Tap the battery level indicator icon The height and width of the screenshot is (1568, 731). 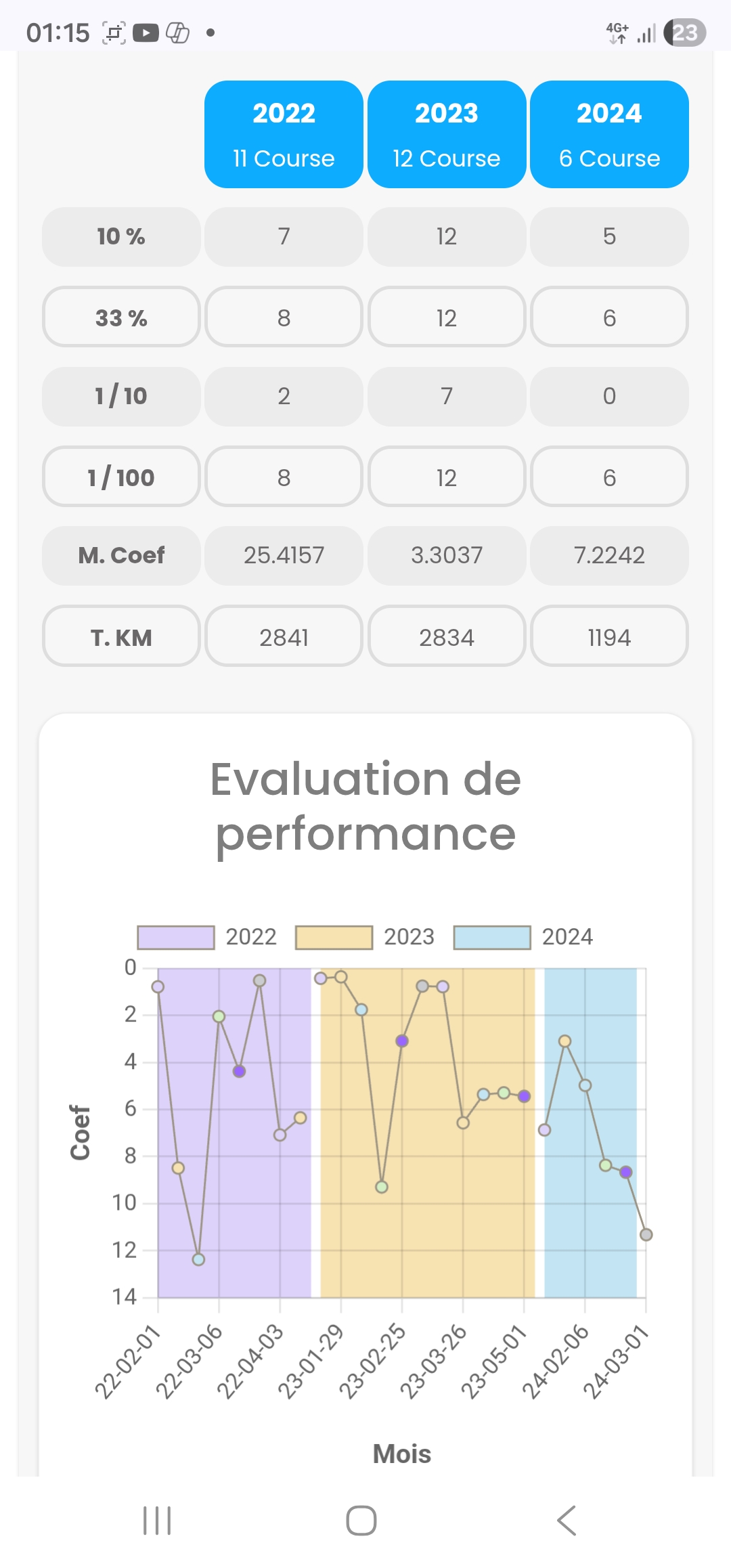click(684, 32)
